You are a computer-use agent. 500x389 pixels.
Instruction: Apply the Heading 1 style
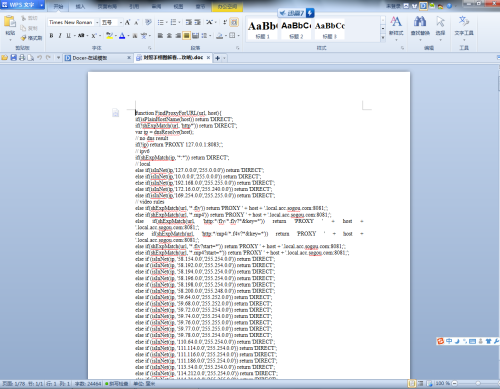click(262, 30)
